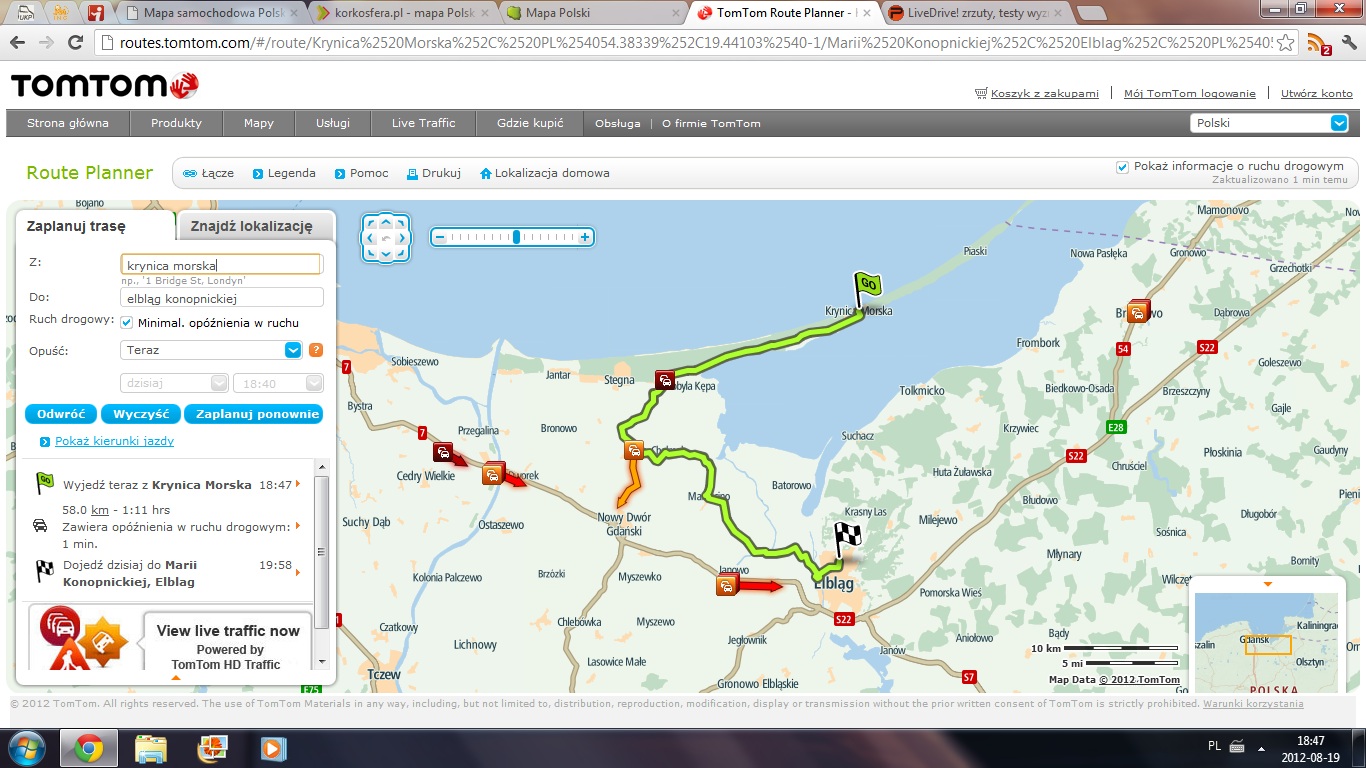The height and width of the screenshot is (768, 1366).
Task: Click the orange traffic icon near Janowo
Action: point(726,585)
